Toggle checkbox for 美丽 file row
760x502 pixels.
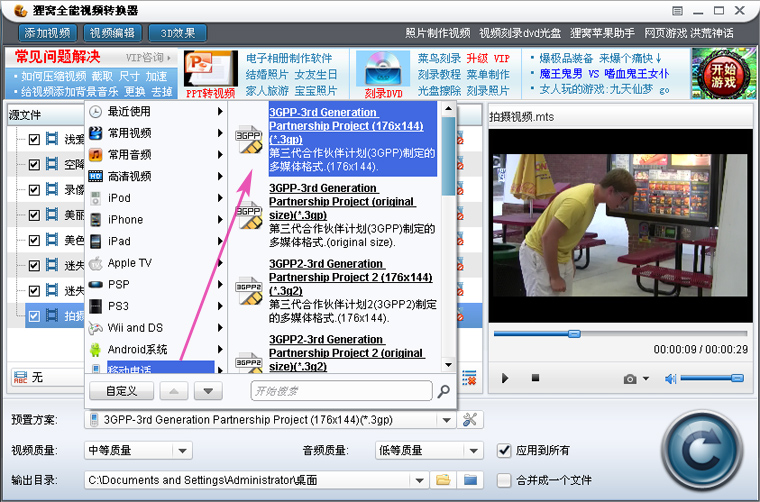tap(34, 215)
